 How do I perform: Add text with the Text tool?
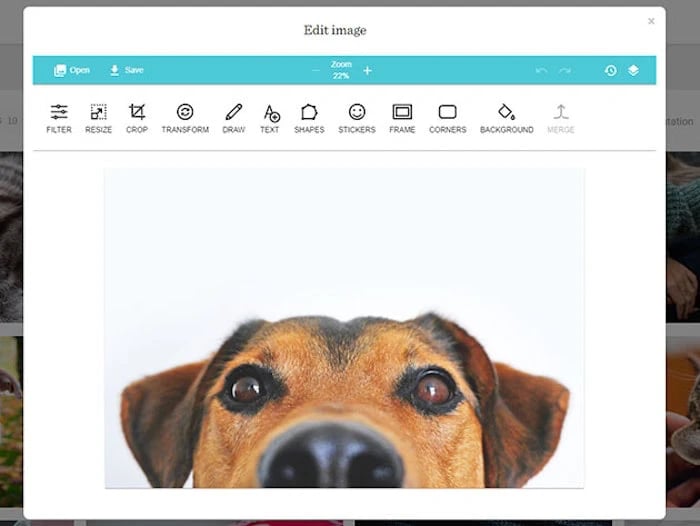[x=270, y=118]
